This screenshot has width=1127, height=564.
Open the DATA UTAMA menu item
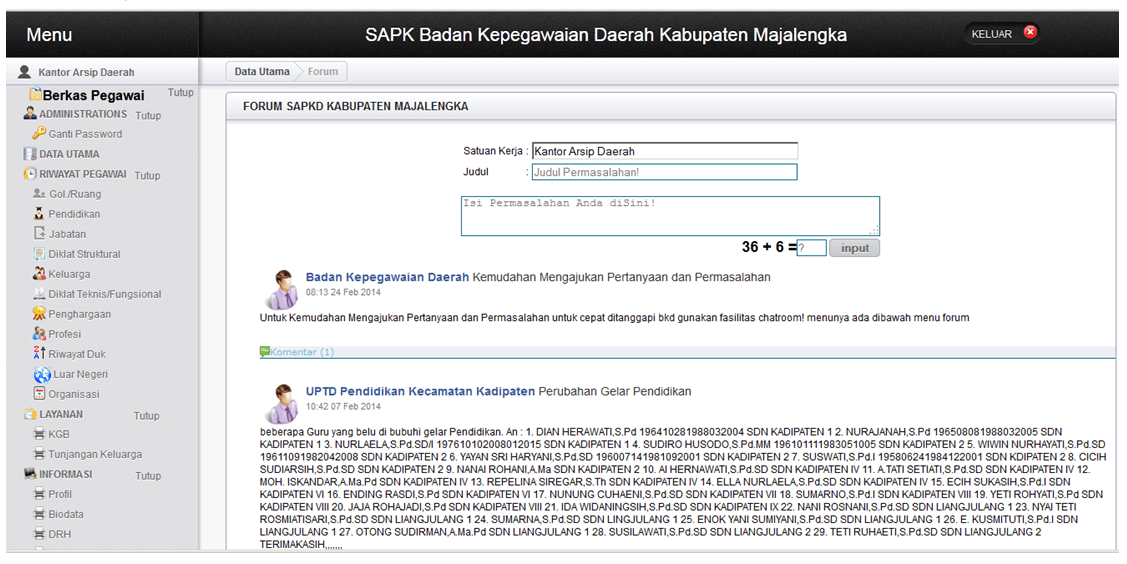[x=69, y=154]
